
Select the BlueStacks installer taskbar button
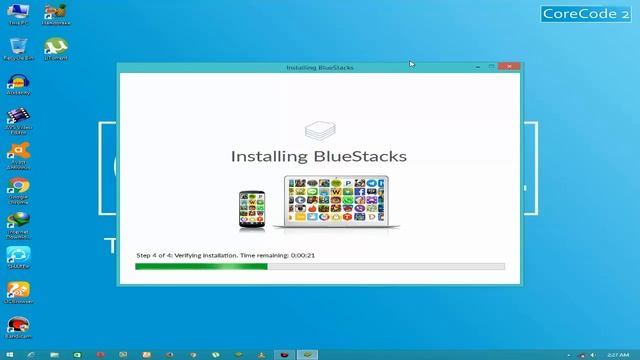[307, 355]
